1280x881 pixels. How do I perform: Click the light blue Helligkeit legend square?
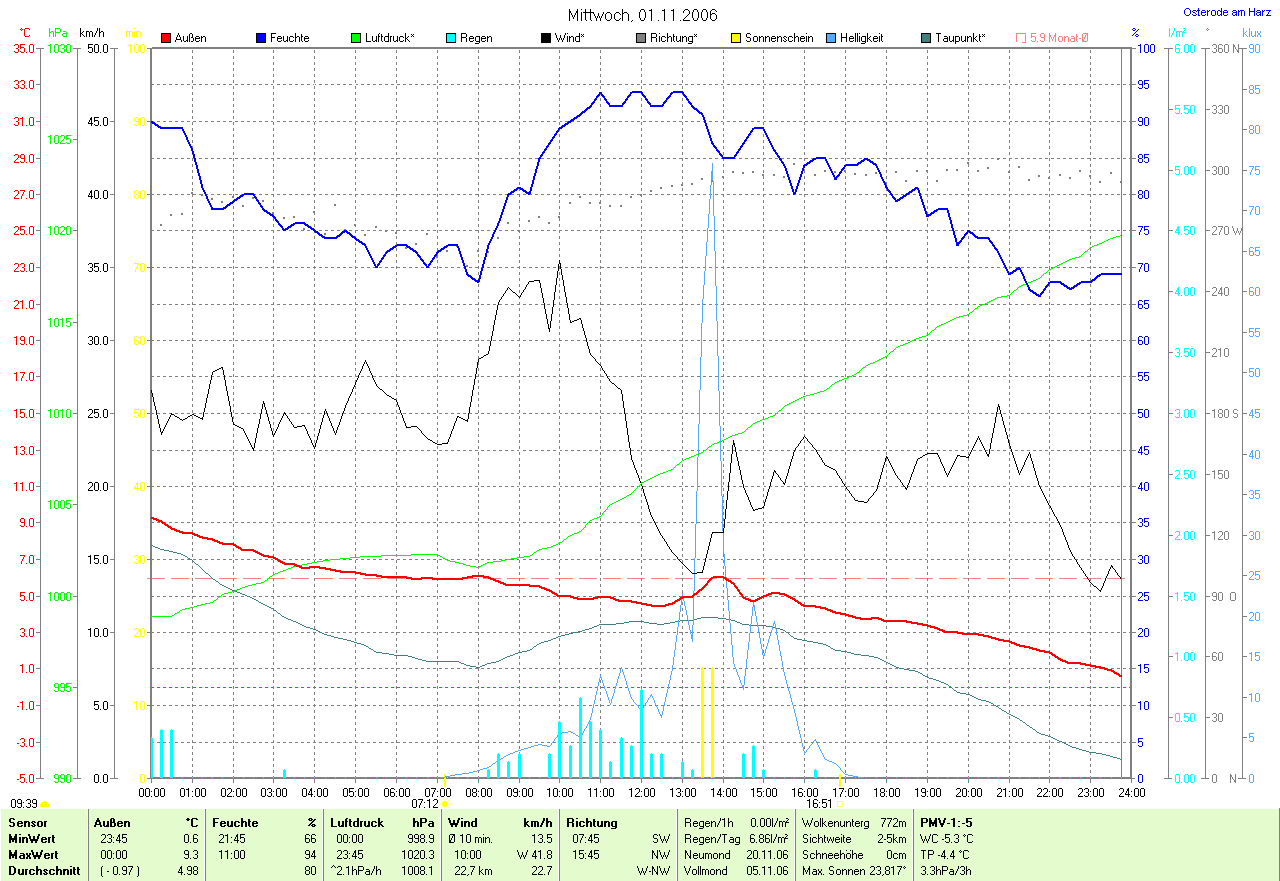click(x=831, y=38)
